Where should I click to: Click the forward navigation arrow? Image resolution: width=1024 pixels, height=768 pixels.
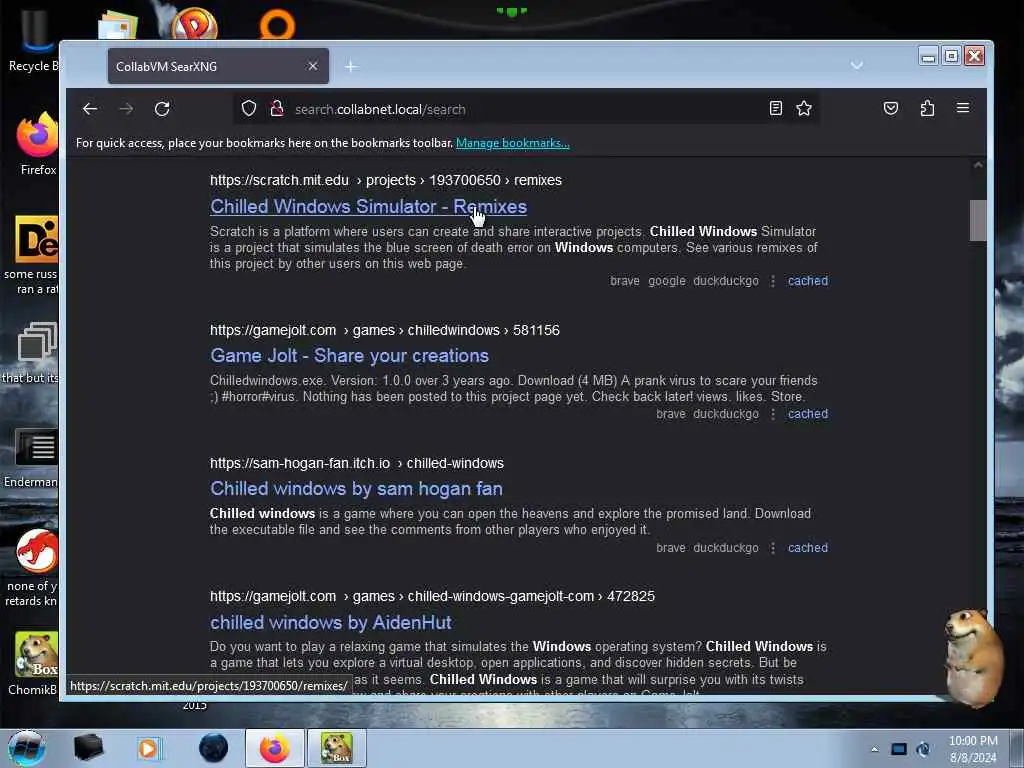[126, 109]
